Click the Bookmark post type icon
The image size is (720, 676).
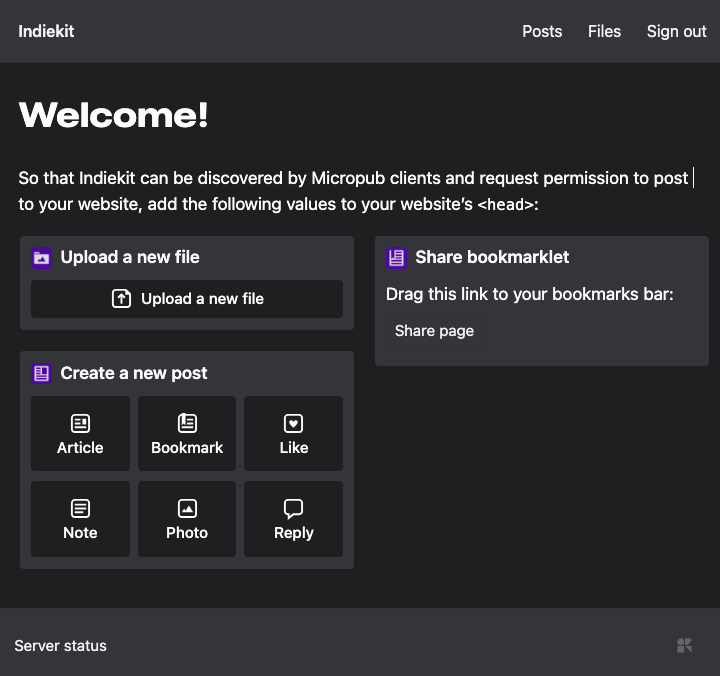pyautogui.click(x=187, y=423)
